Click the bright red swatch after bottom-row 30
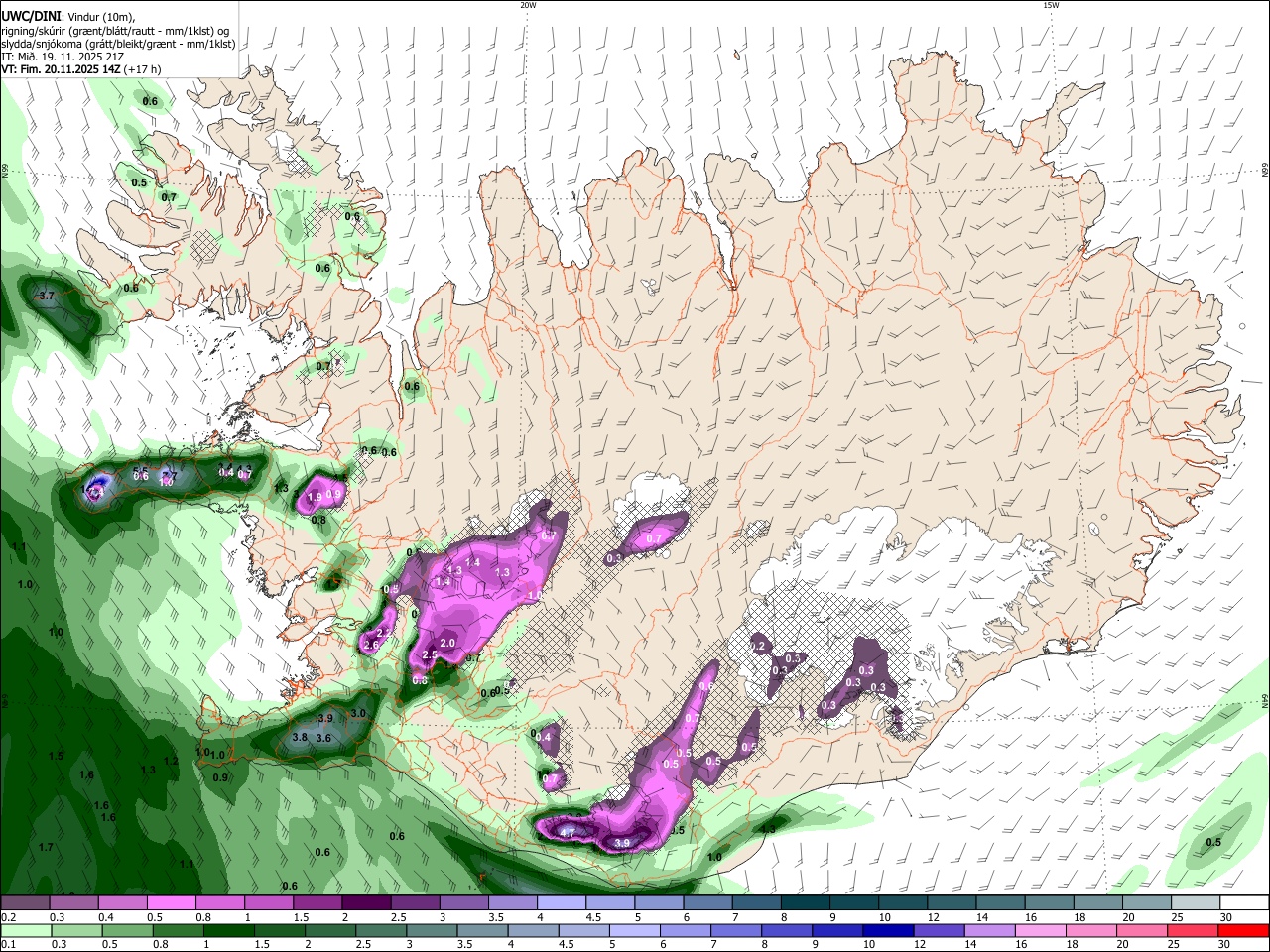This screenshot has width=1270, height=952. click(1242, 930)
